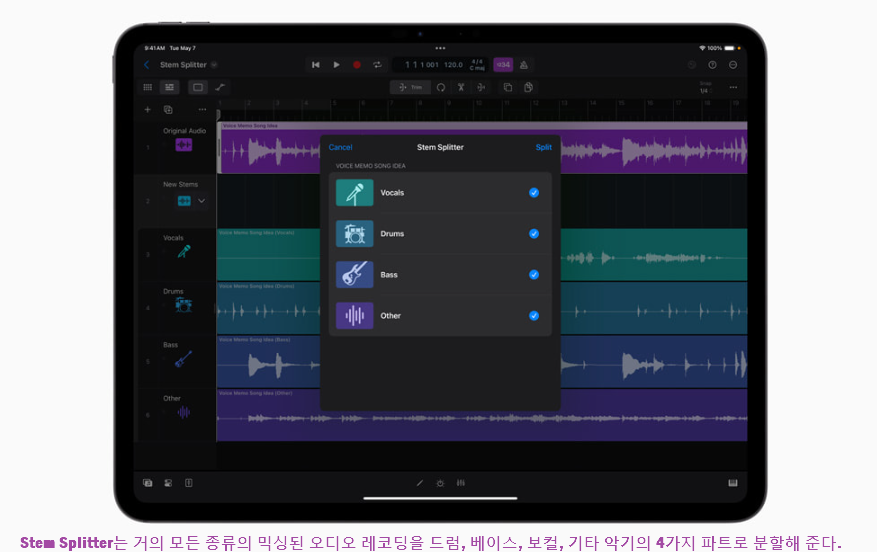Click the New Stems folder track icon
Viewport: 877px width, 552px height.
pos(184,201)
